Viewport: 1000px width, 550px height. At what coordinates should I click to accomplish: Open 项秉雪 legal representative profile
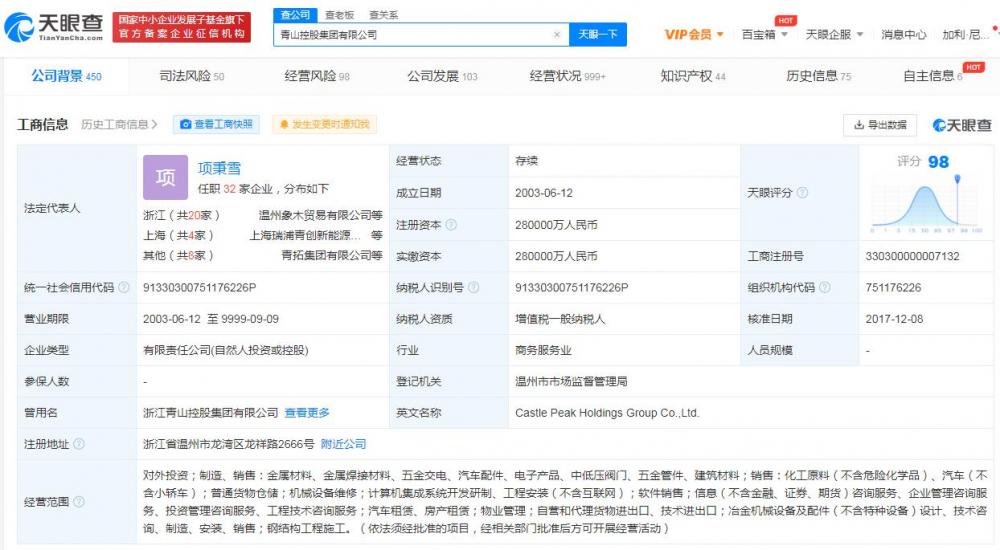[x=219, y=168]
